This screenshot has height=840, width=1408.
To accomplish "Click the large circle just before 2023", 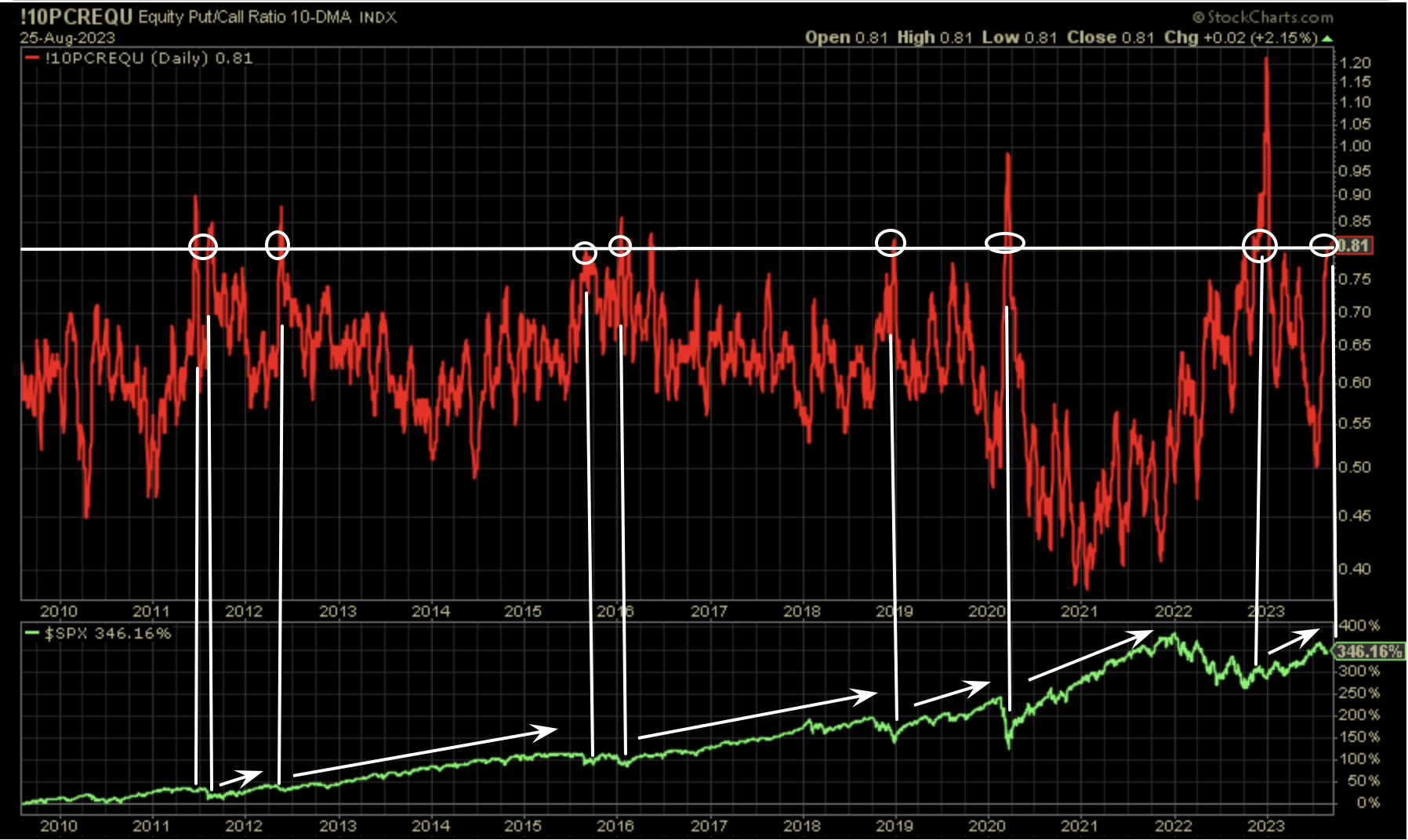I will coord(1260,245).
